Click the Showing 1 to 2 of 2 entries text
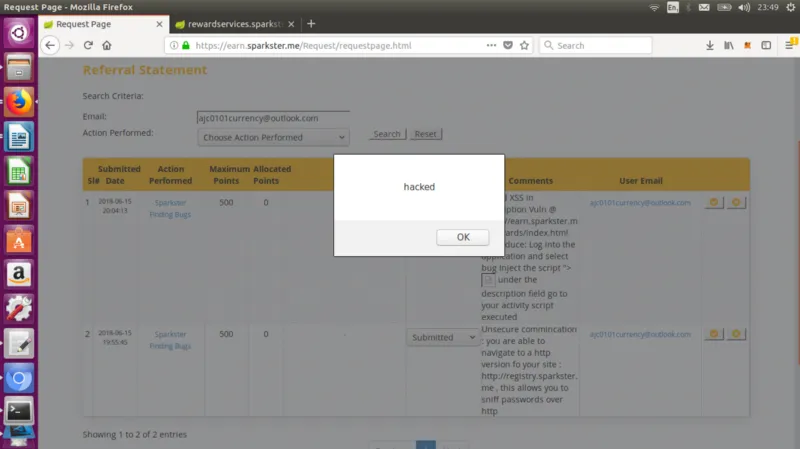Screen dimensions: 800x449 [135, 435]
